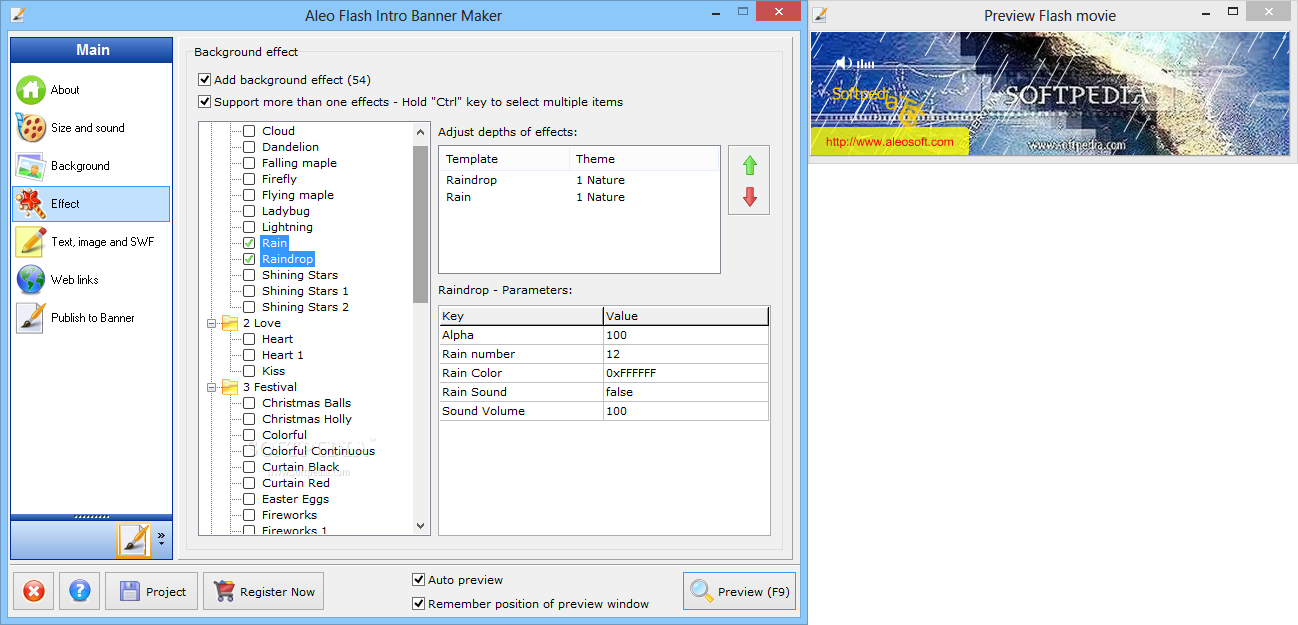Click the Web links globe icon

[31, 280]
